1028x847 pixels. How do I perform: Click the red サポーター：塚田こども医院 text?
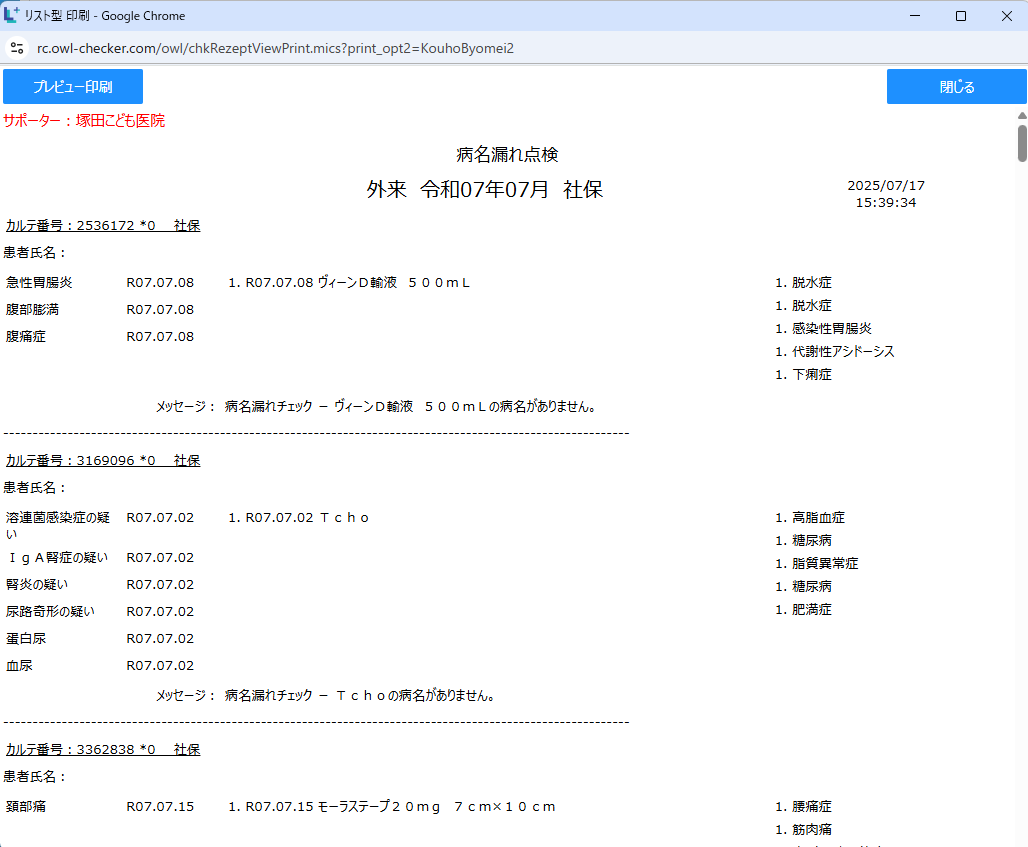[84, 121]
